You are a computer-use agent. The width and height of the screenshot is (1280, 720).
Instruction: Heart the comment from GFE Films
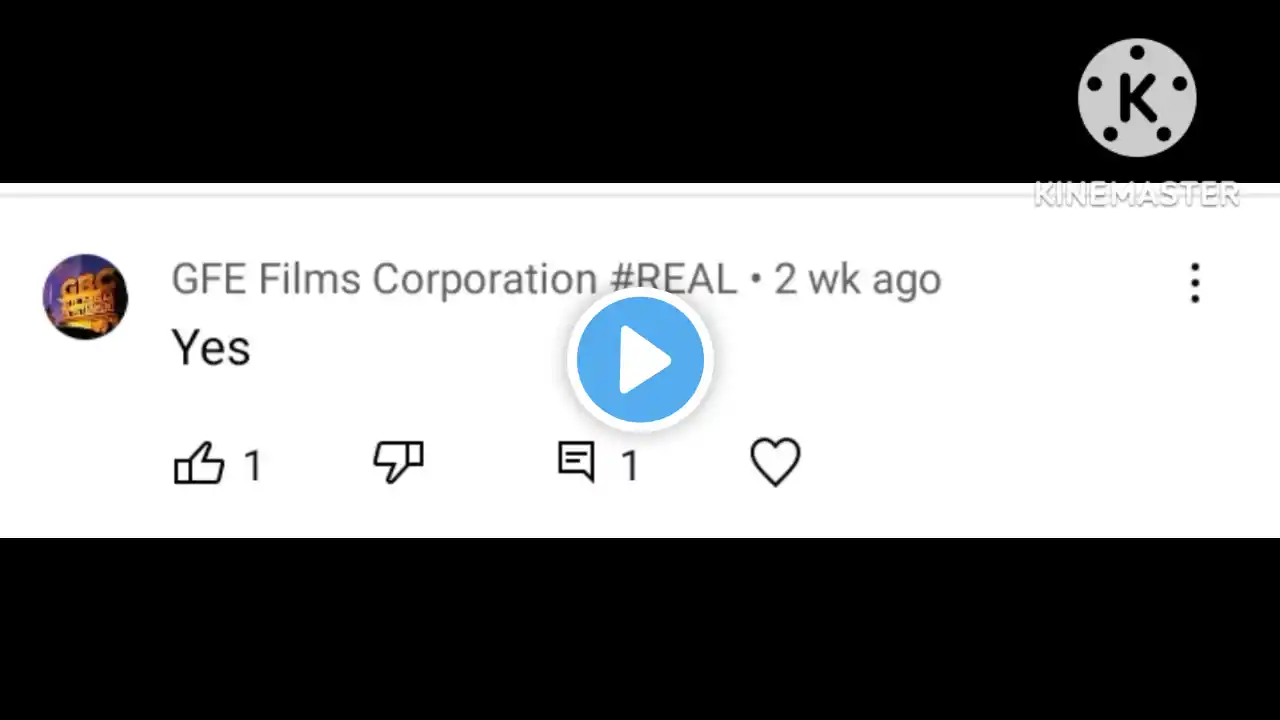click(x=776, y=463)
